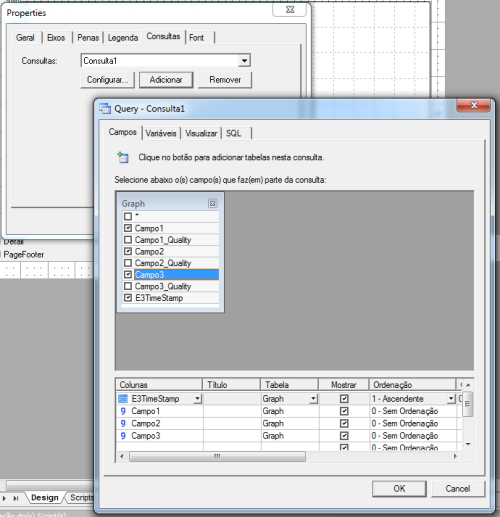Screen dimensions: 500x517
Task: Close the Graph table box
Action: pos(212,203)
